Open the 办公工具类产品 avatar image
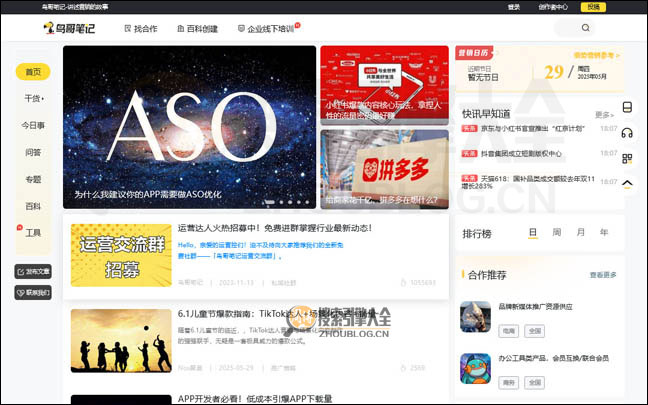The image size is (648, 405). click(475, 368)
